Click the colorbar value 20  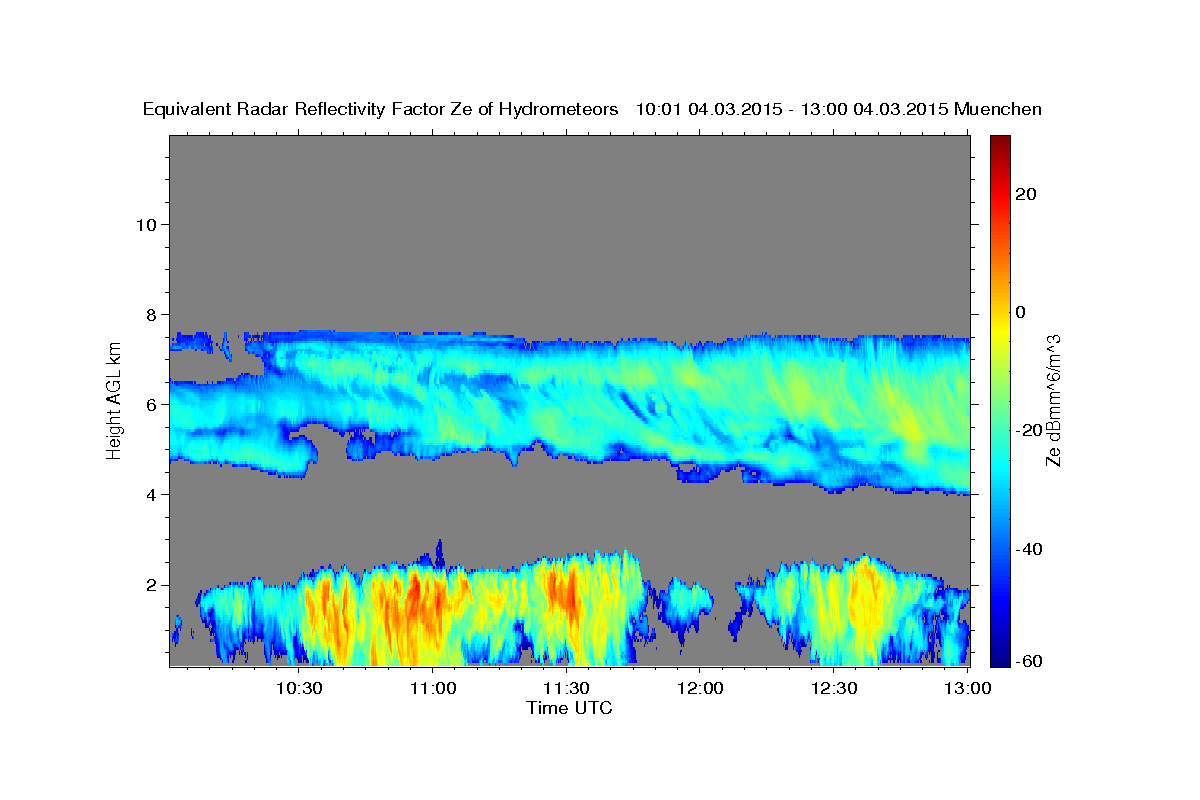click(1026, 194)
